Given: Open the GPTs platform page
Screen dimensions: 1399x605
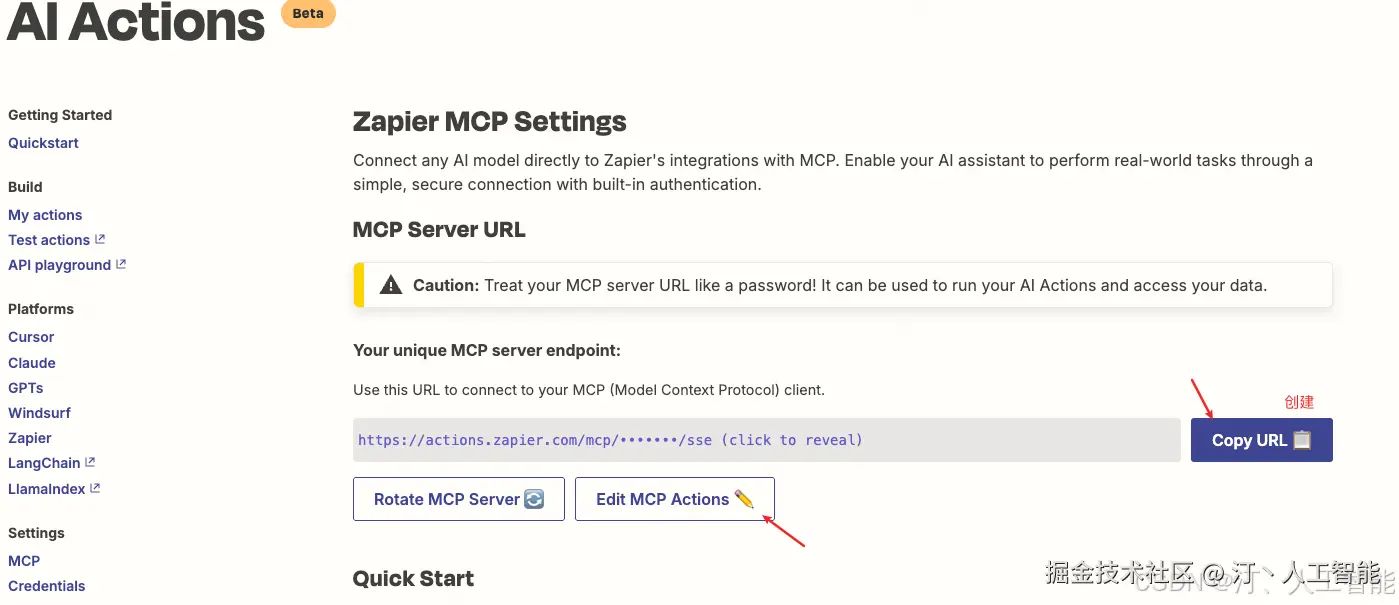Looking at the screenshot, I should pyautogui.click(x=26, y=388).
